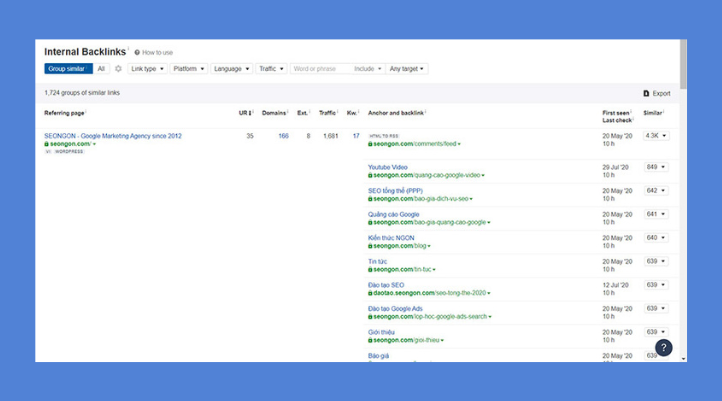Open the How to use help link
The image size is (722, 401).
pyautogui.click(x=154, y=52)
